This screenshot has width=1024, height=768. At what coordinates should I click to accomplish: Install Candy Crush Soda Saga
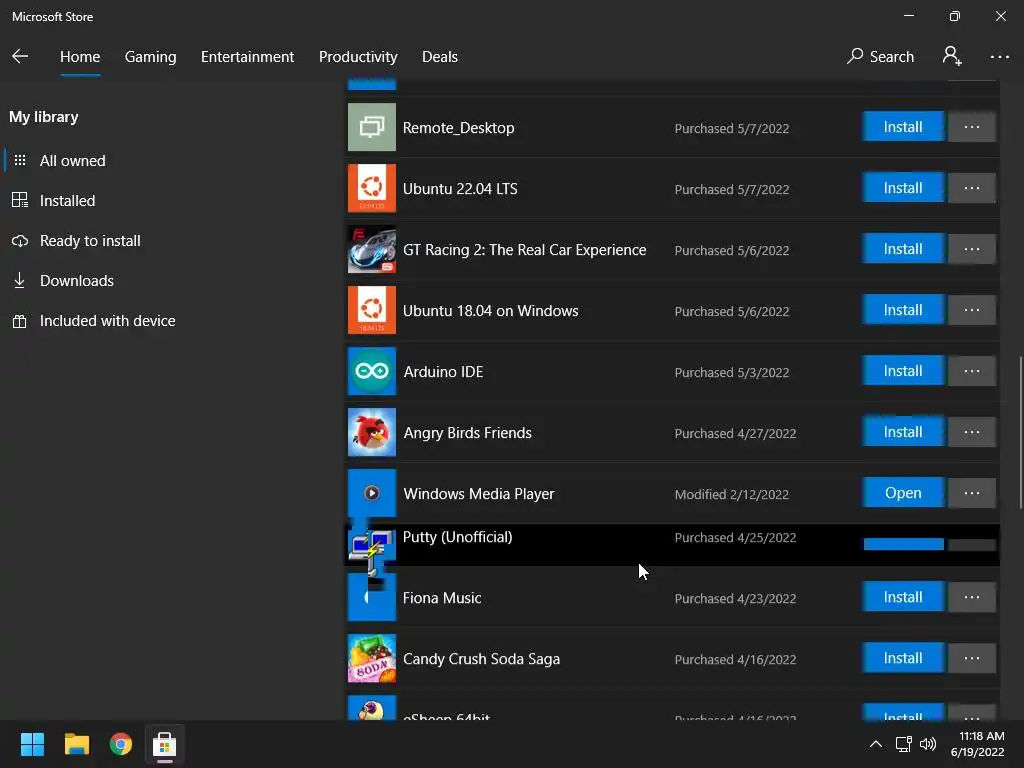coord(903,658)
